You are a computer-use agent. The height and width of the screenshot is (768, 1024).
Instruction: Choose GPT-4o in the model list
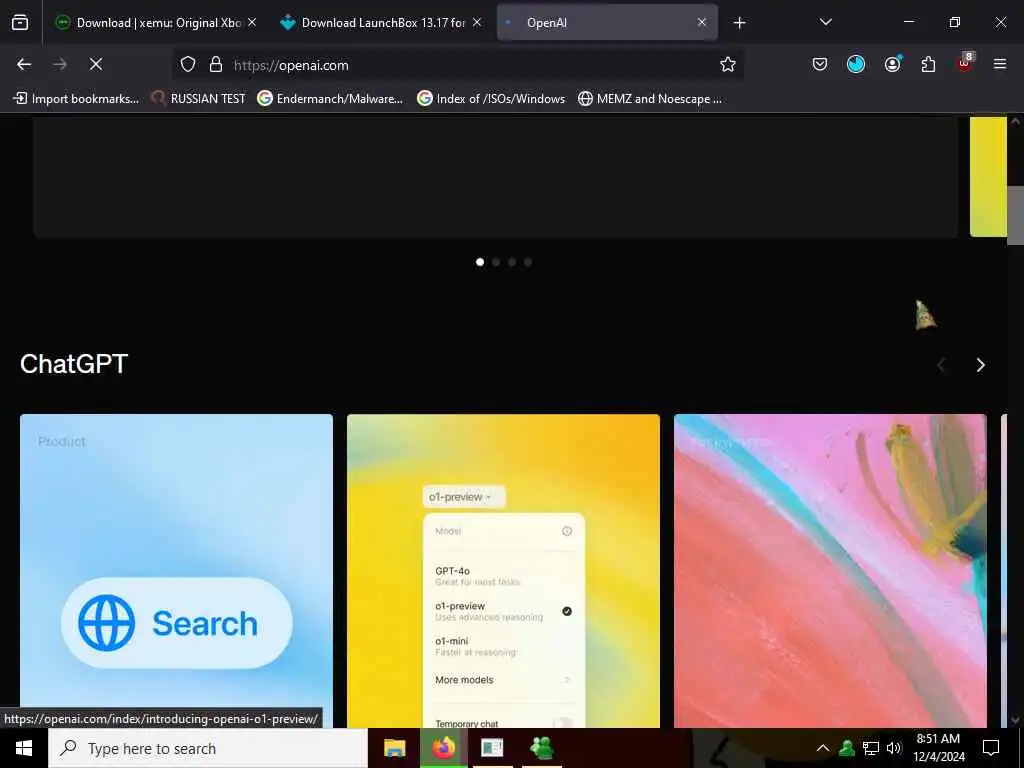[x=504, y=575]
